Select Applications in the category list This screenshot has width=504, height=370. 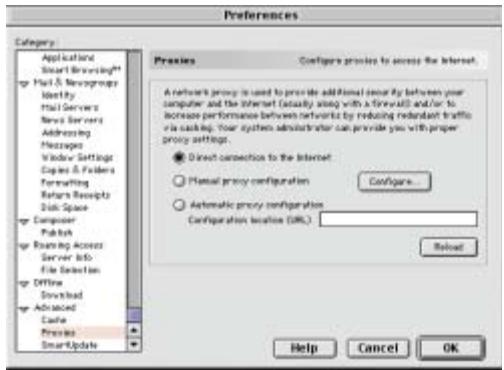point(68,57)
